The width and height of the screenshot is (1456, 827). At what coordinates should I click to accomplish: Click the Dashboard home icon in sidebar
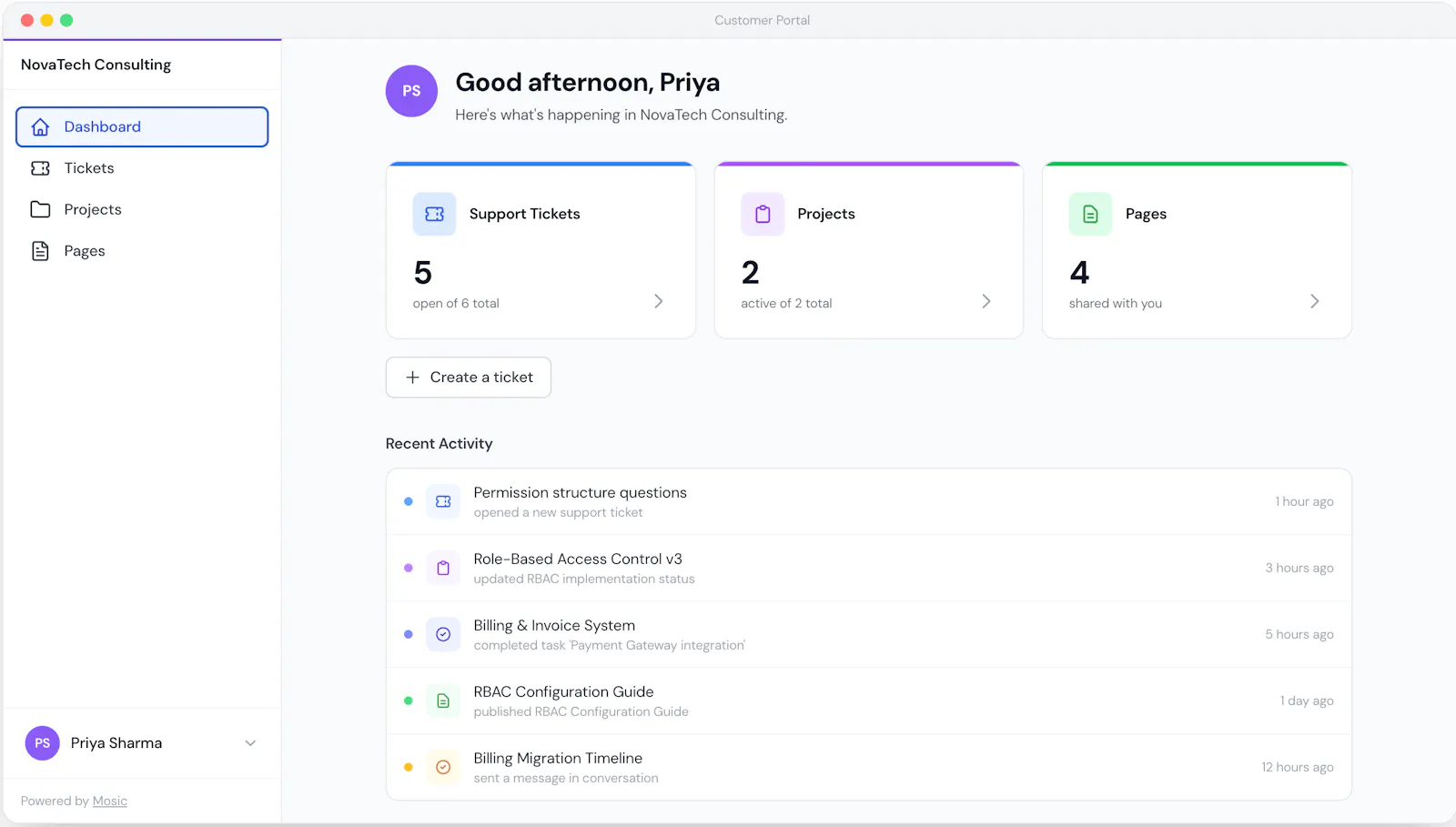tap(40, 127)
